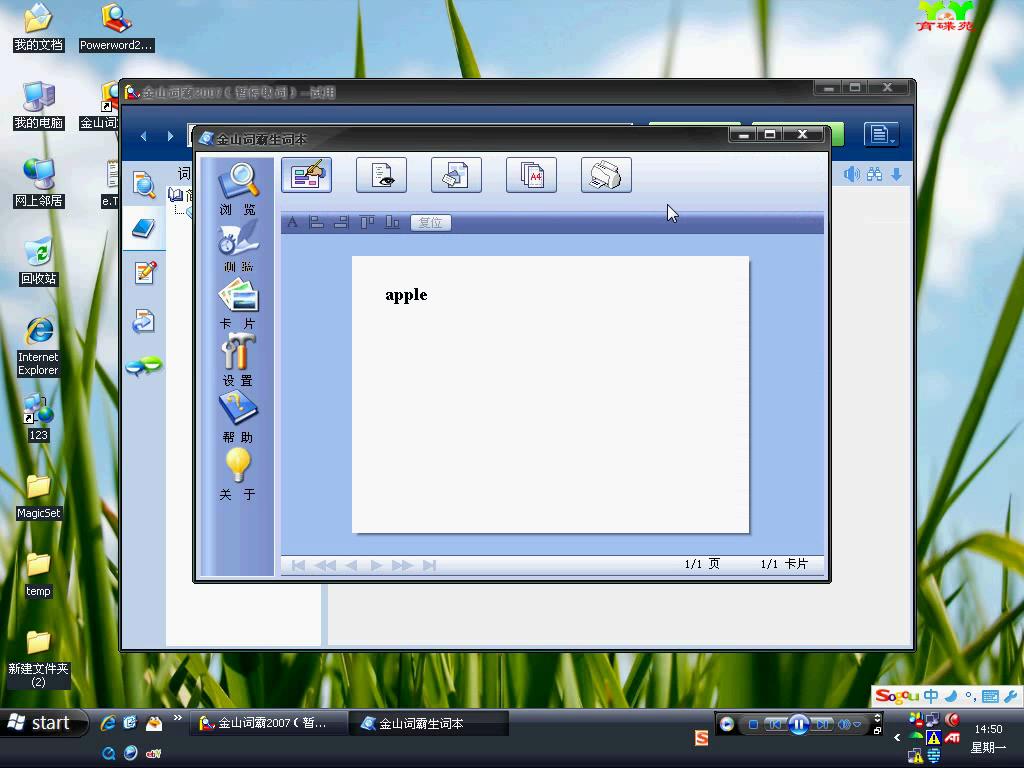Click the word 'apple' on the card

[x=406, y=295]
